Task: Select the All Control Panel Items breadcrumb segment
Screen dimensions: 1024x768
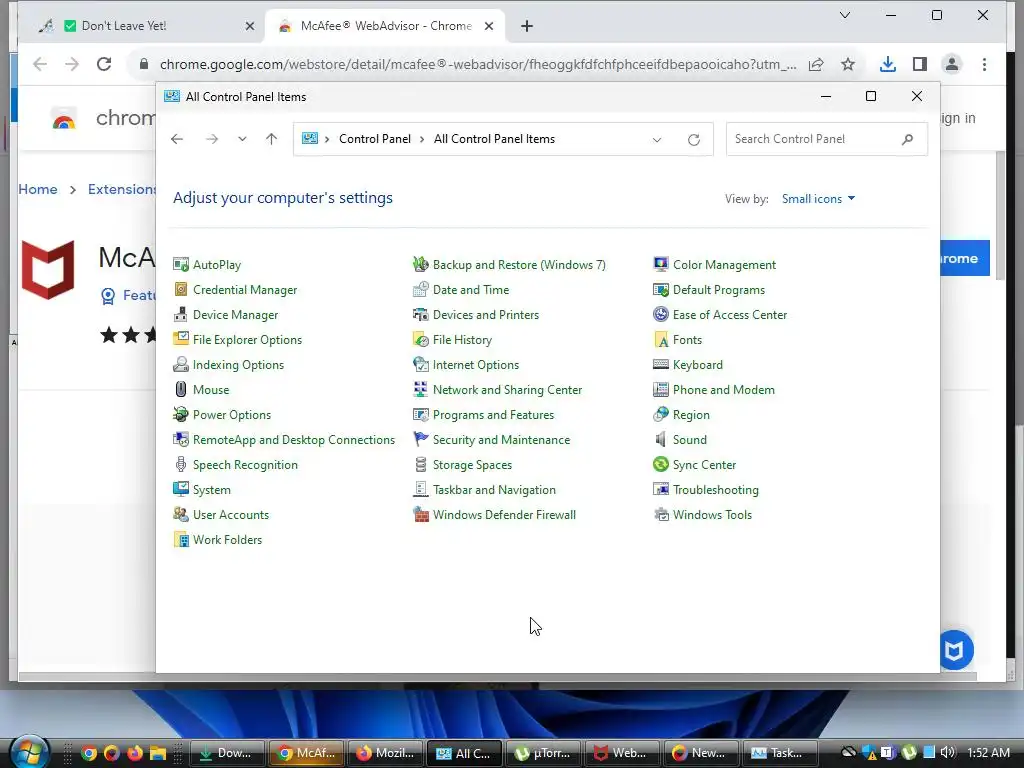Action: tap(494, 139)
